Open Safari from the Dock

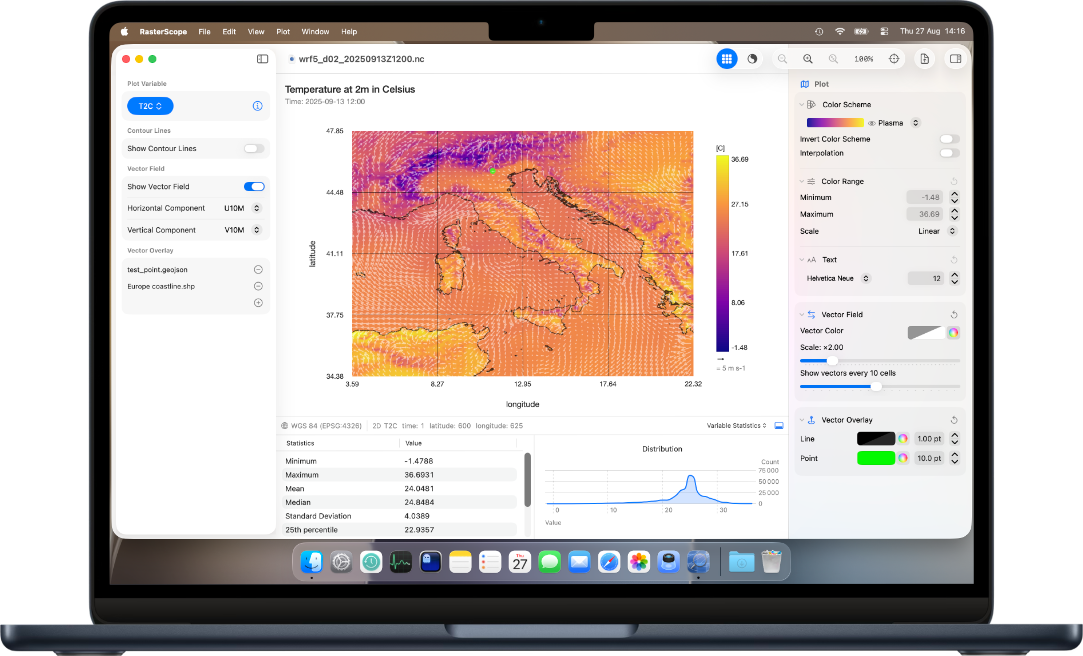point(608,562)
